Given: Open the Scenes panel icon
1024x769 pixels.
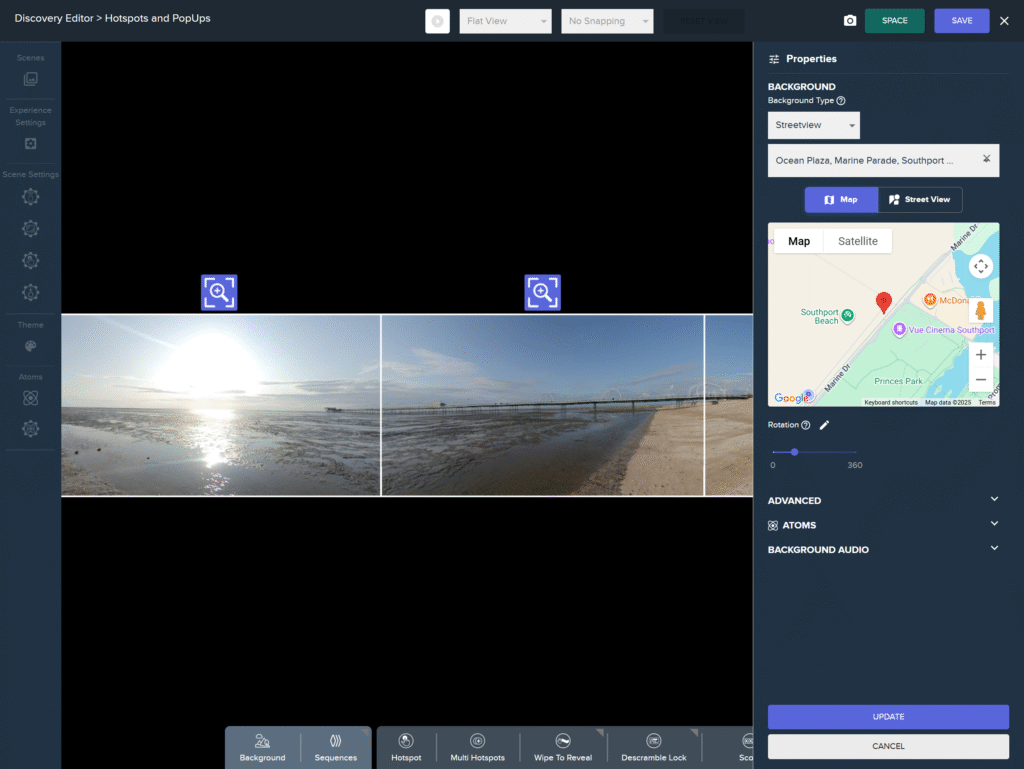Looking at the screenshot, I should [x=31, y=79].
